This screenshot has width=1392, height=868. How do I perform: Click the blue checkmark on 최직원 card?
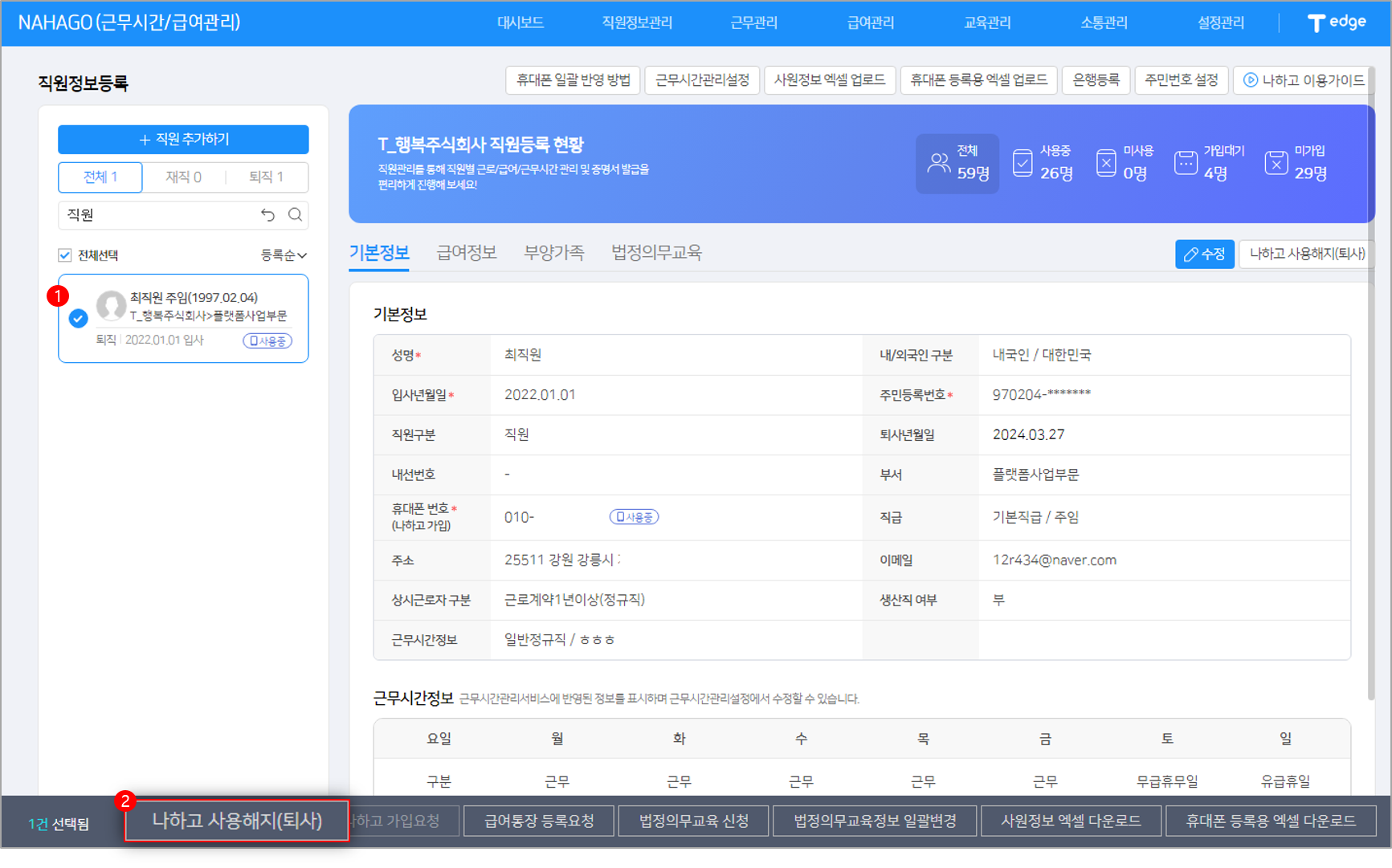point(78,319)
